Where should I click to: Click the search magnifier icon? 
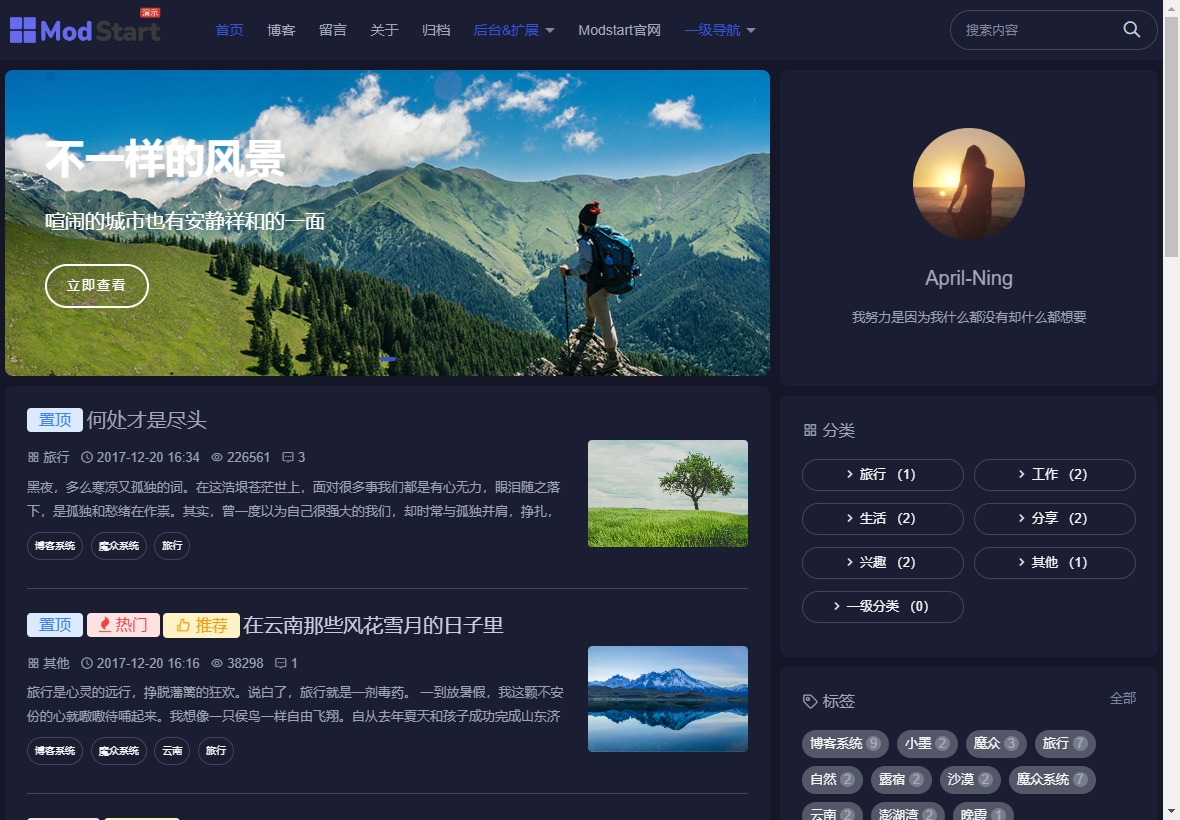[x=1131, y=30]
